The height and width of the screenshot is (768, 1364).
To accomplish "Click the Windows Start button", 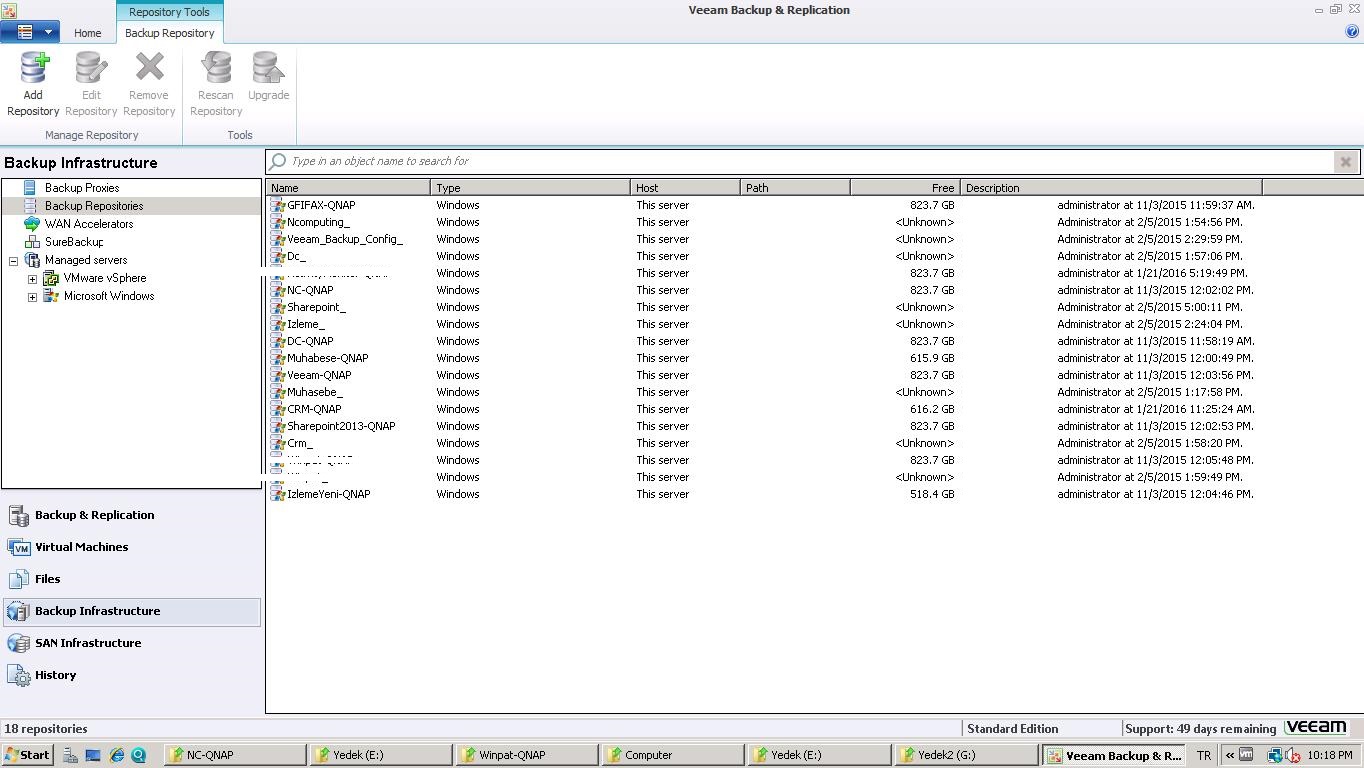I will click(x=27, y=755).
